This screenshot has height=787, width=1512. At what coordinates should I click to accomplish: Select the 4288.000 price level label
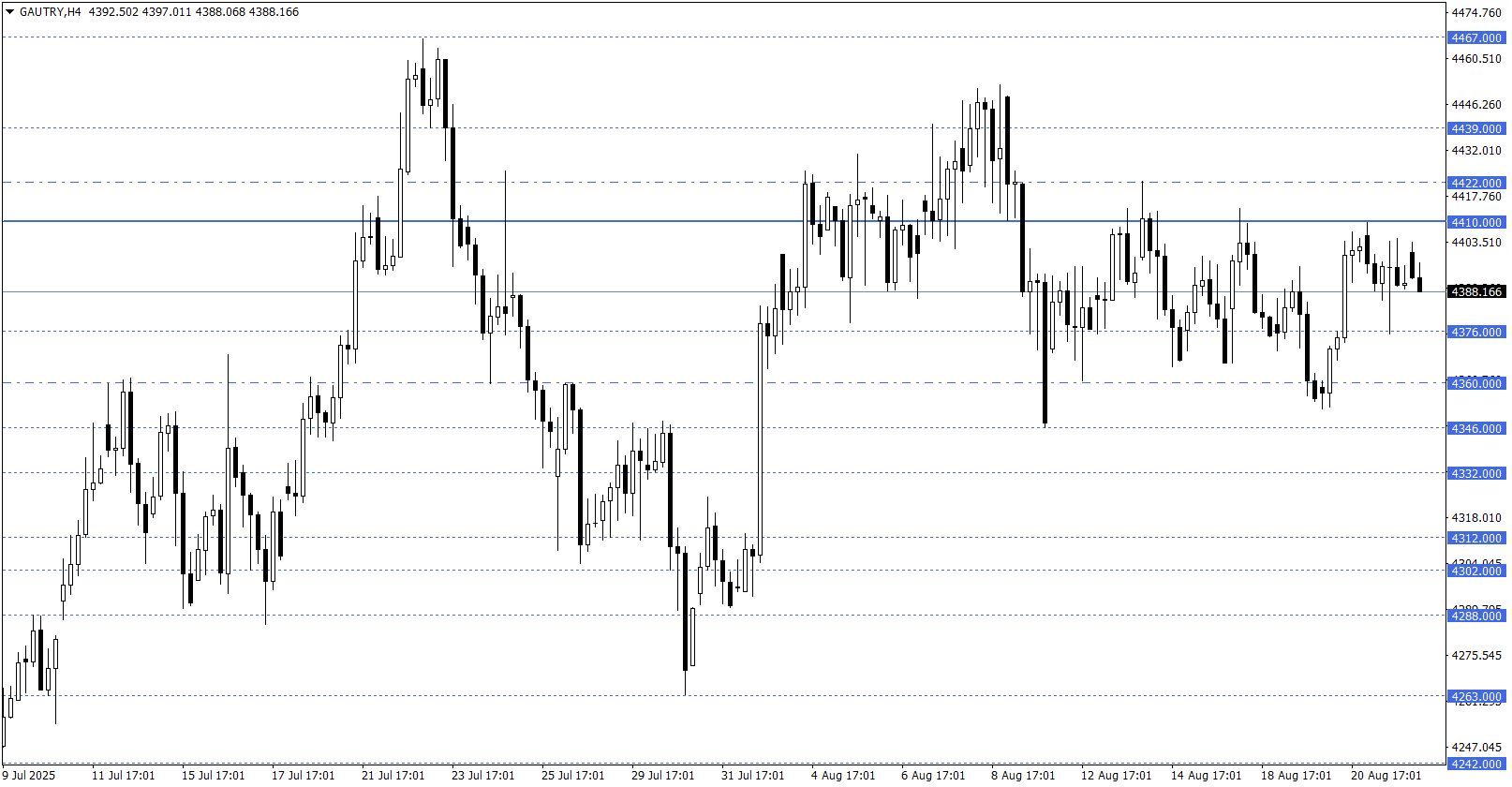coord(1476,616)
